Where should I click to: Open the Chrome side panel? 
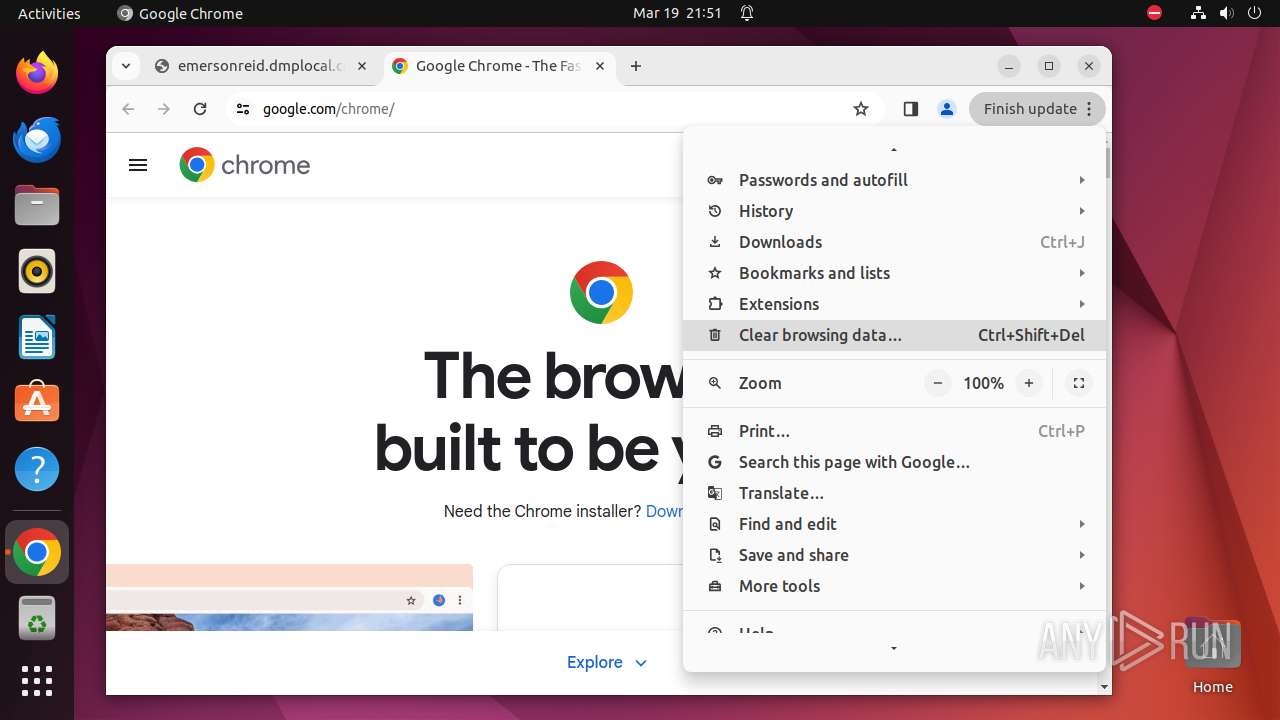click(910, 109)
